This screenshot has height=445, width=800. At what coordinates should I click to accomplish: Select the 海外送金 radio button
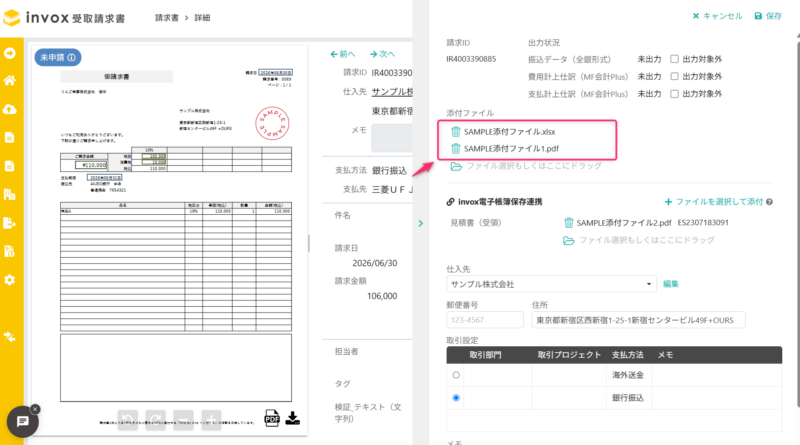pyautogui.click(x=456, y=375)
